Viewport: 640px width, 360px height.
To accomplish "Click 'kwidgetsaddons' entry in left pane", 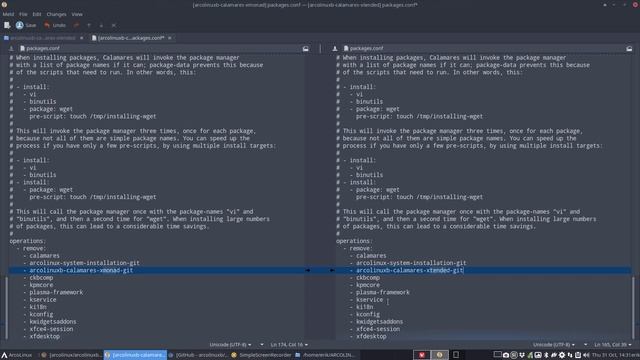I will point(53,322).
